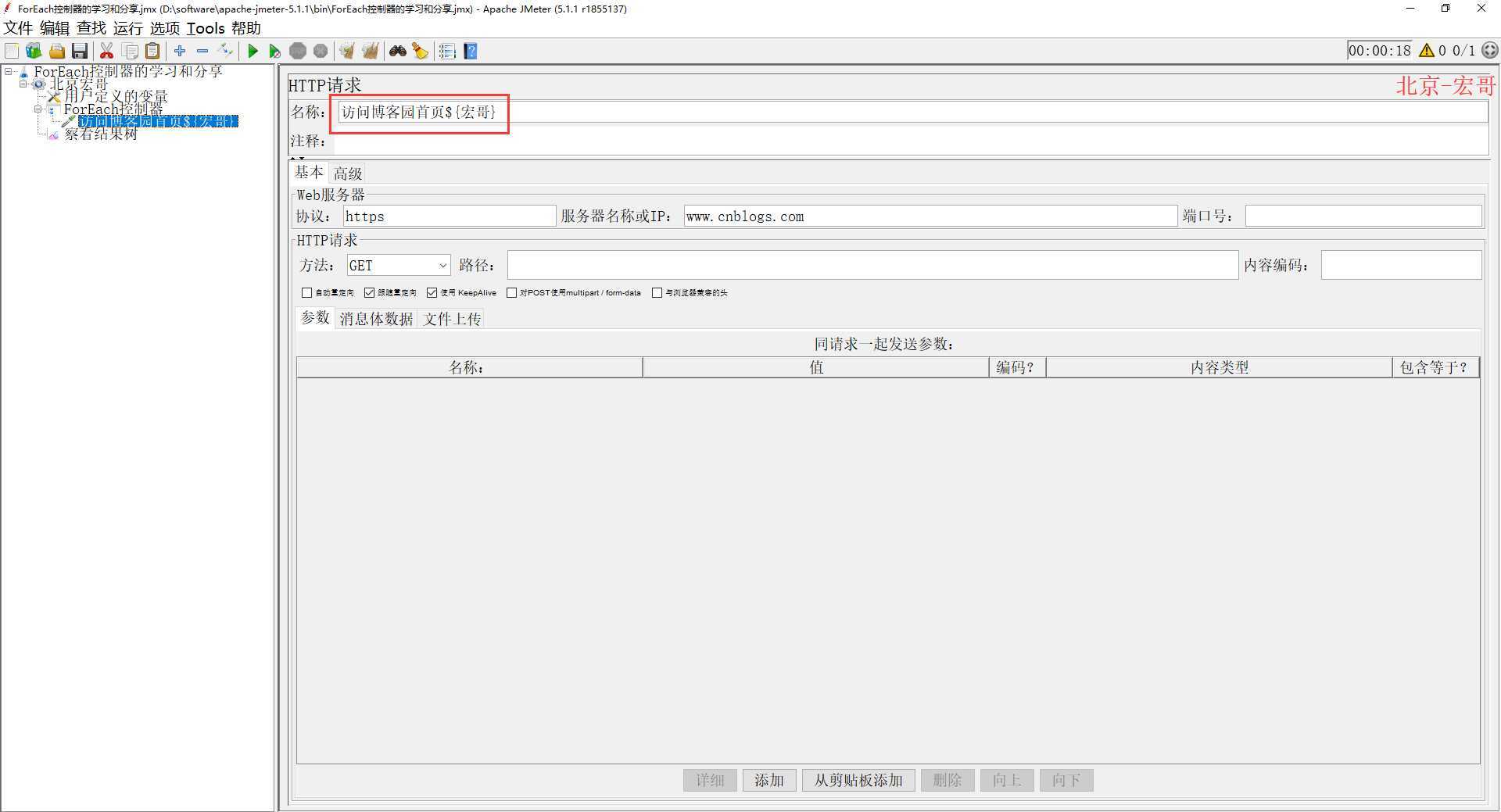The width and height of the screenshot is (1501, 812).
Task: Click the server name field www.cnblogs.com
Action: [930, 216]
